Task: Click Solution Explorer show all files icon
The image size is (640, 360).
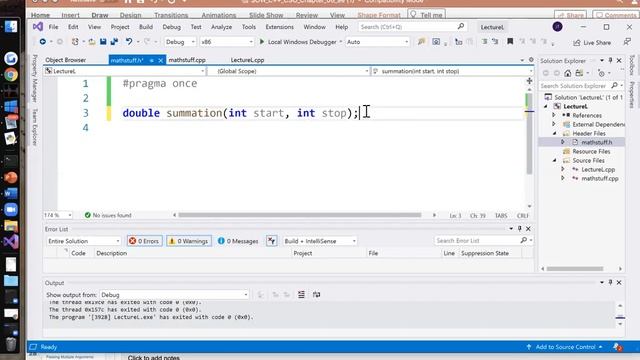Action: (579, 73)
